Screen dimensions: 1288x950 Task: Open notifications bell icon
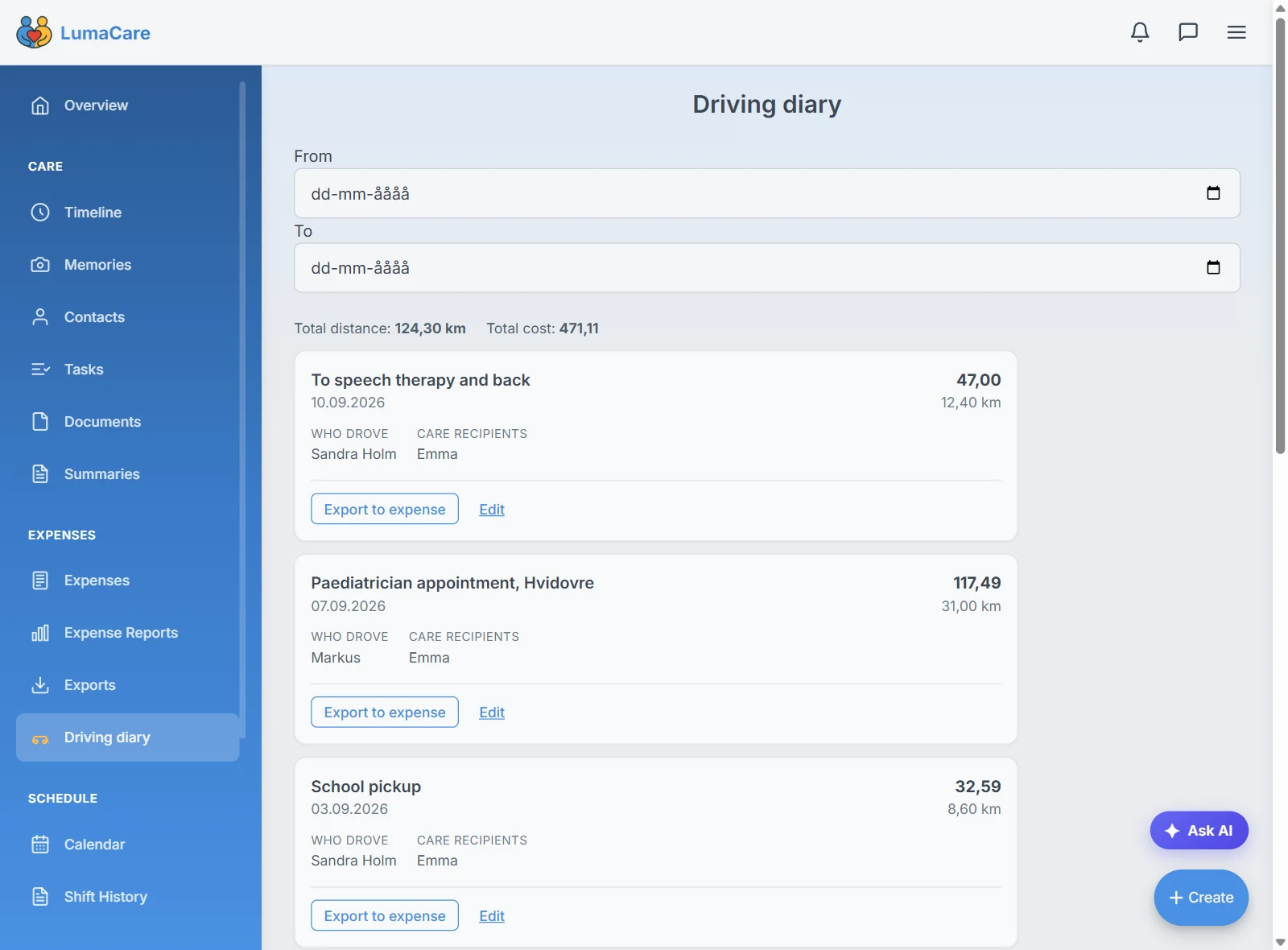1140,32
